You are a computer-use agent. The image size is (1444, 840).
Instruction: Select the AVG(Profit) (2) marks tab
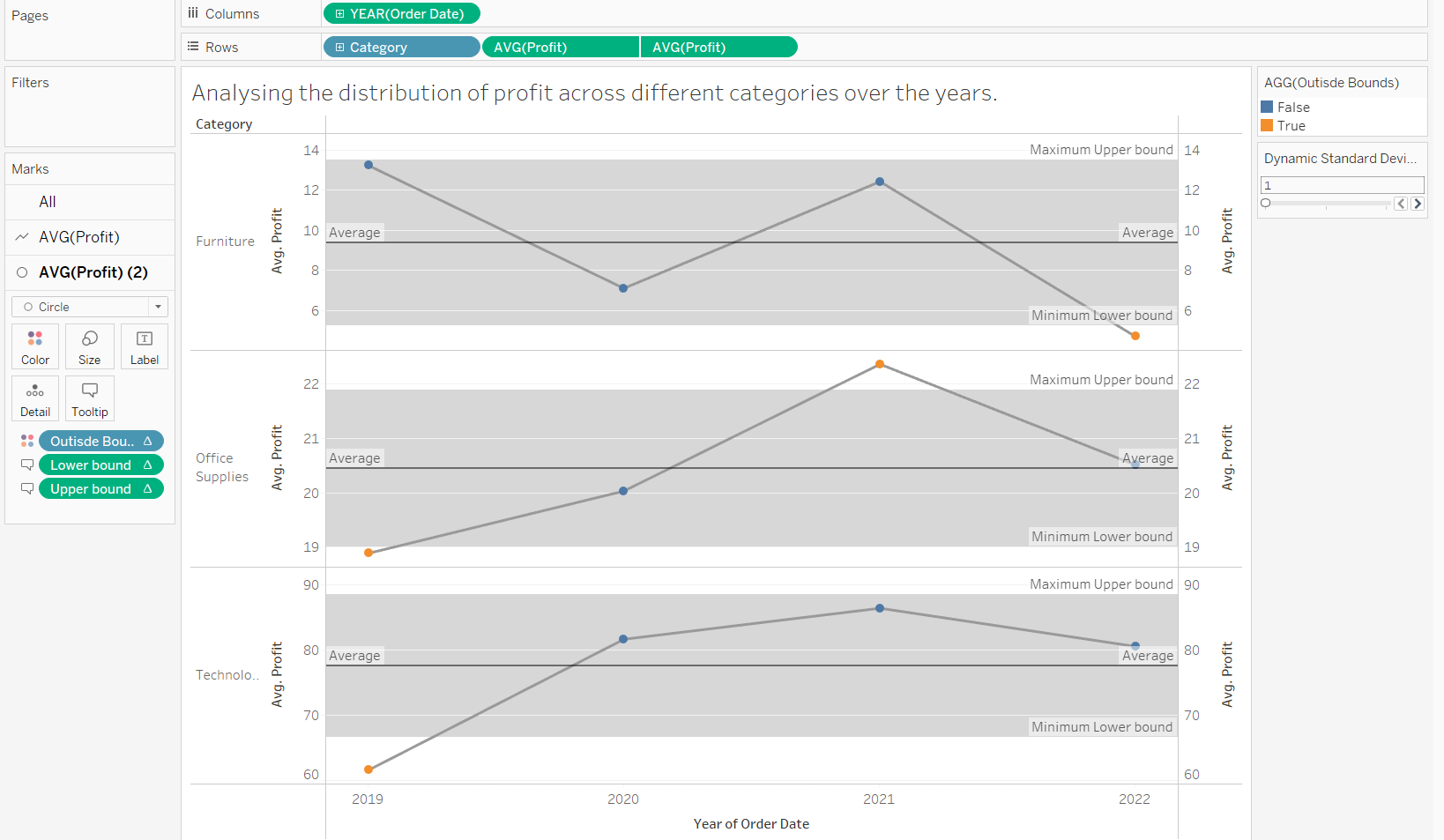click(93, 272)
